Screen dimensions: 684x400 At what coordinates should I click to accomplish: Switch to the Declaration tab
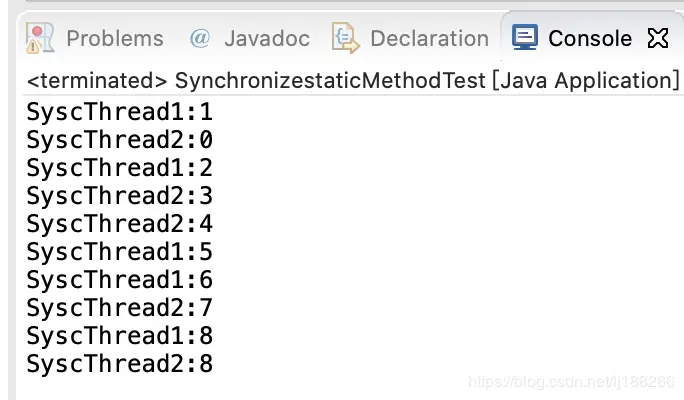(x=429, y=38)
